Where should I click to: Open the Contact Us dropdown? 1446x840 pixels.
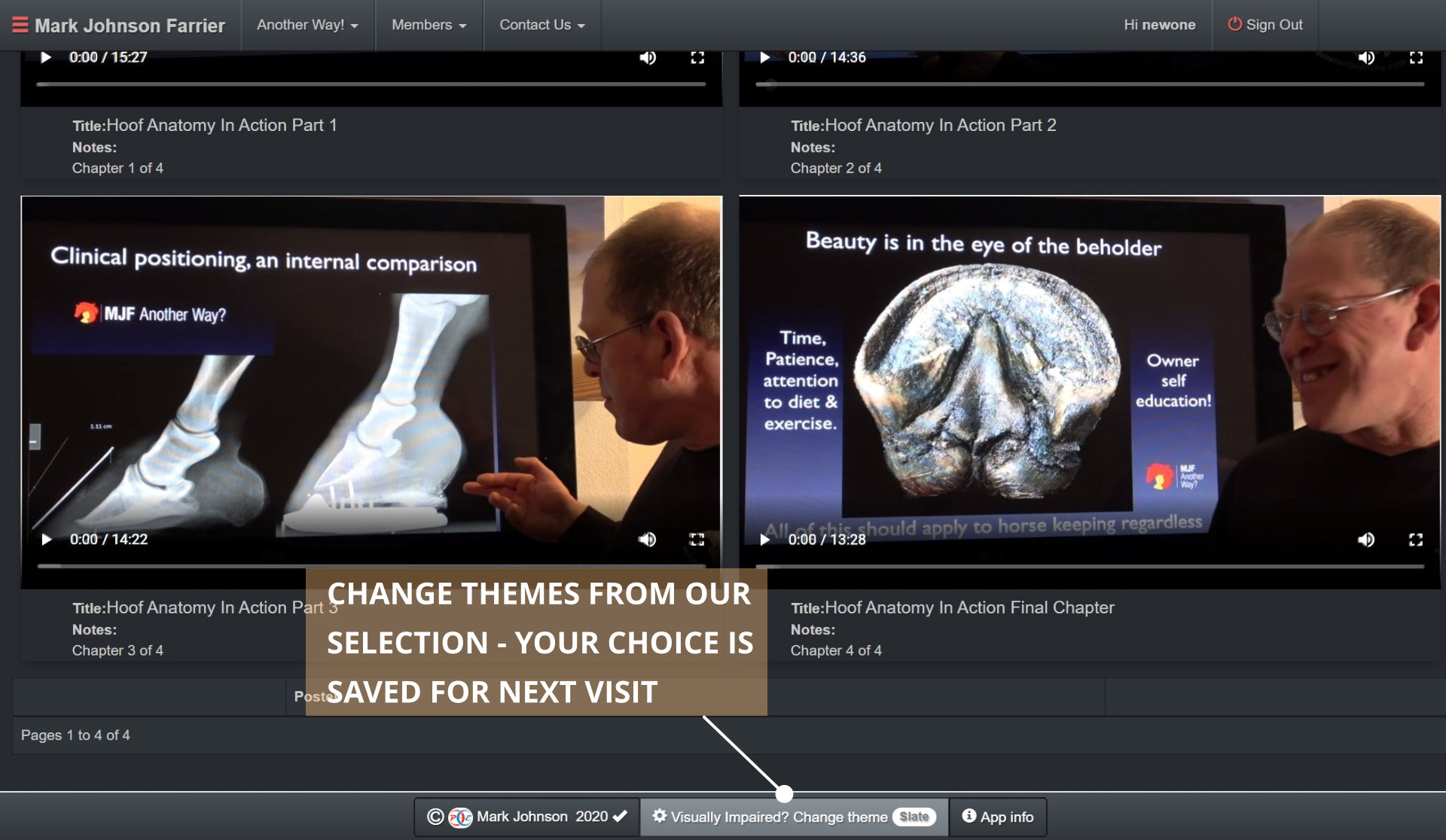pyautogui.click(x=541, y=25)
